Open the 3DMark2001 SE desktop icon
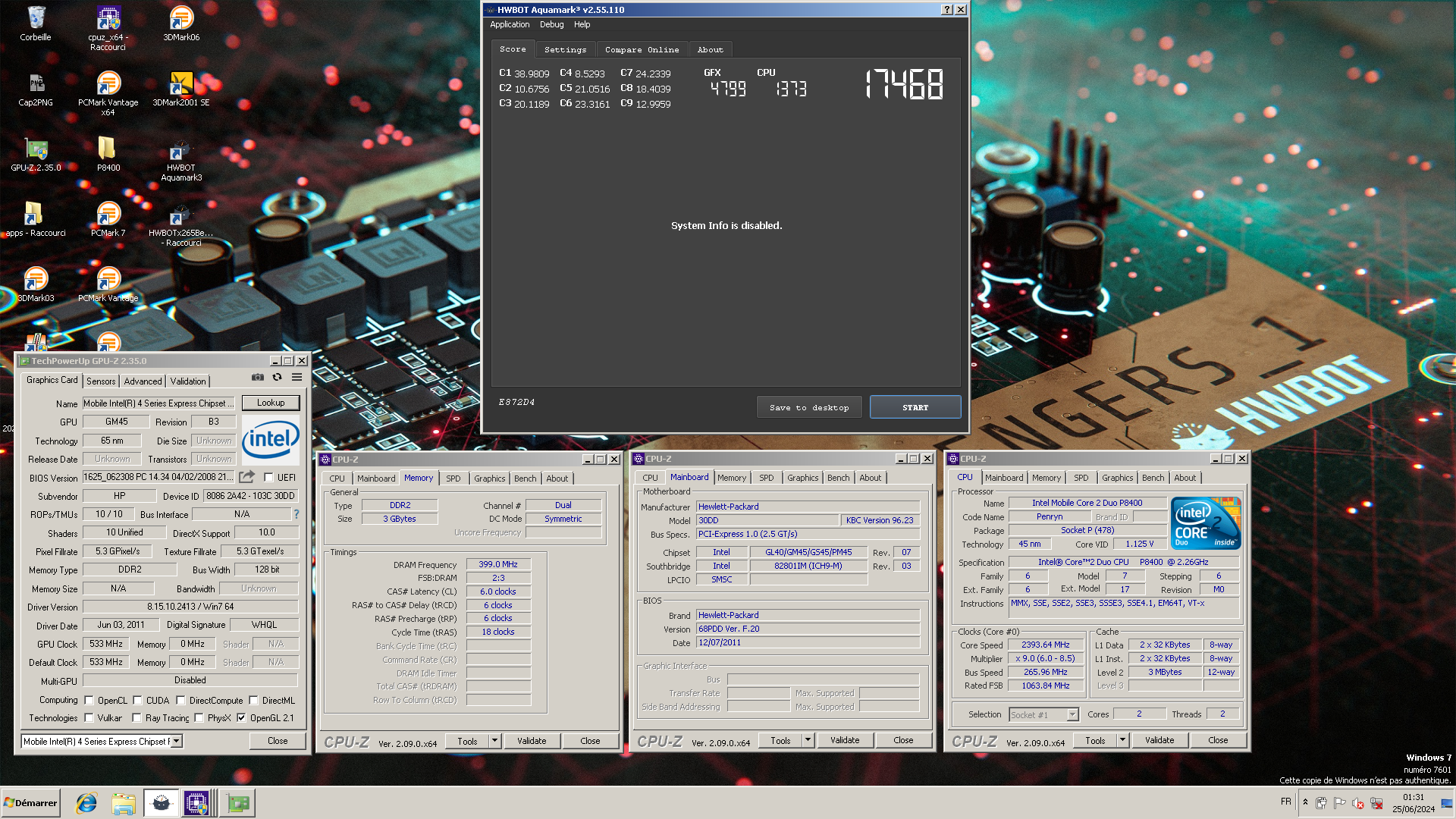 click(181, 89)
